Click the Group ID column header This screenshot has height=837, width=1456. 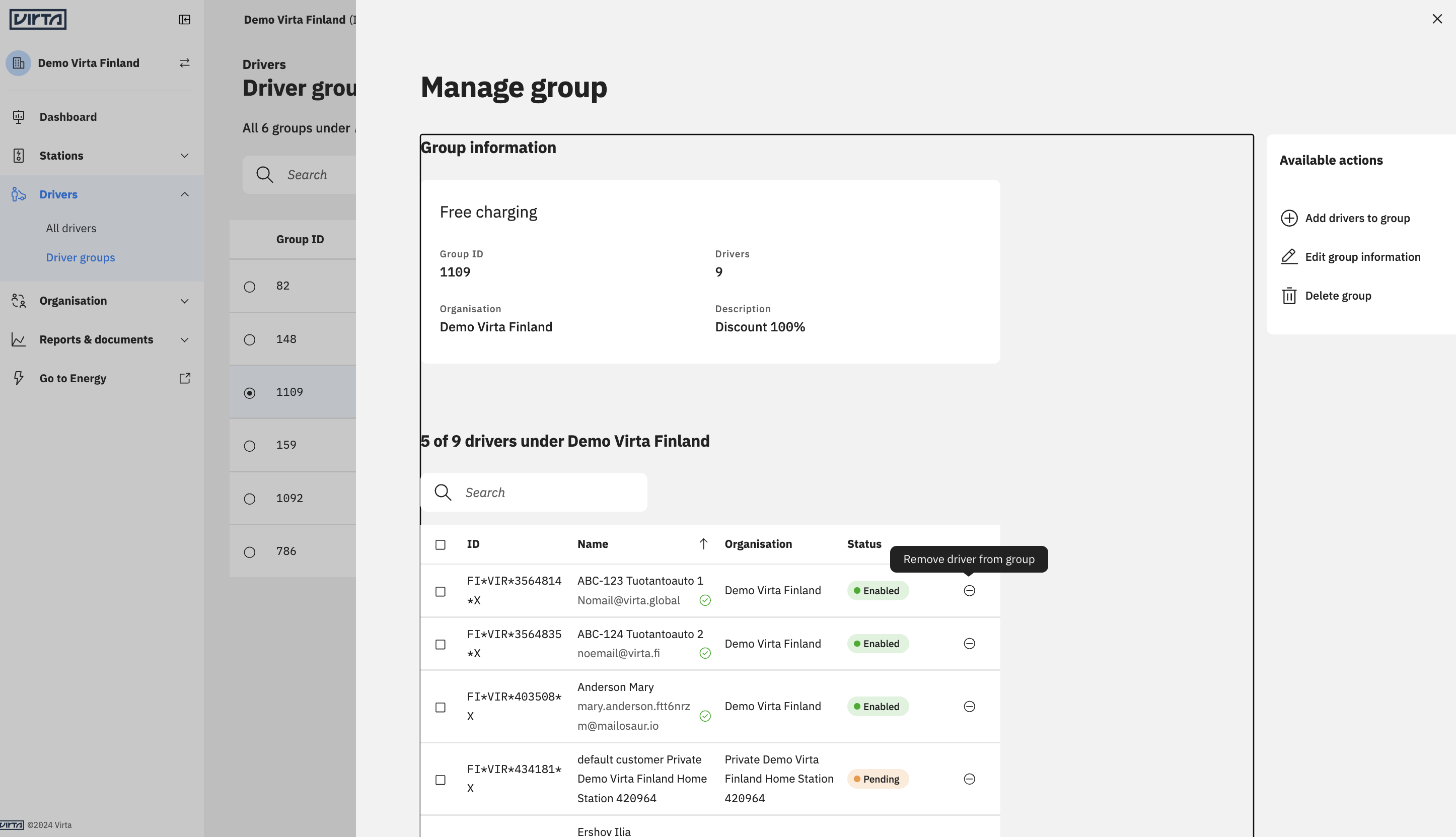click(x=300, y=239)
